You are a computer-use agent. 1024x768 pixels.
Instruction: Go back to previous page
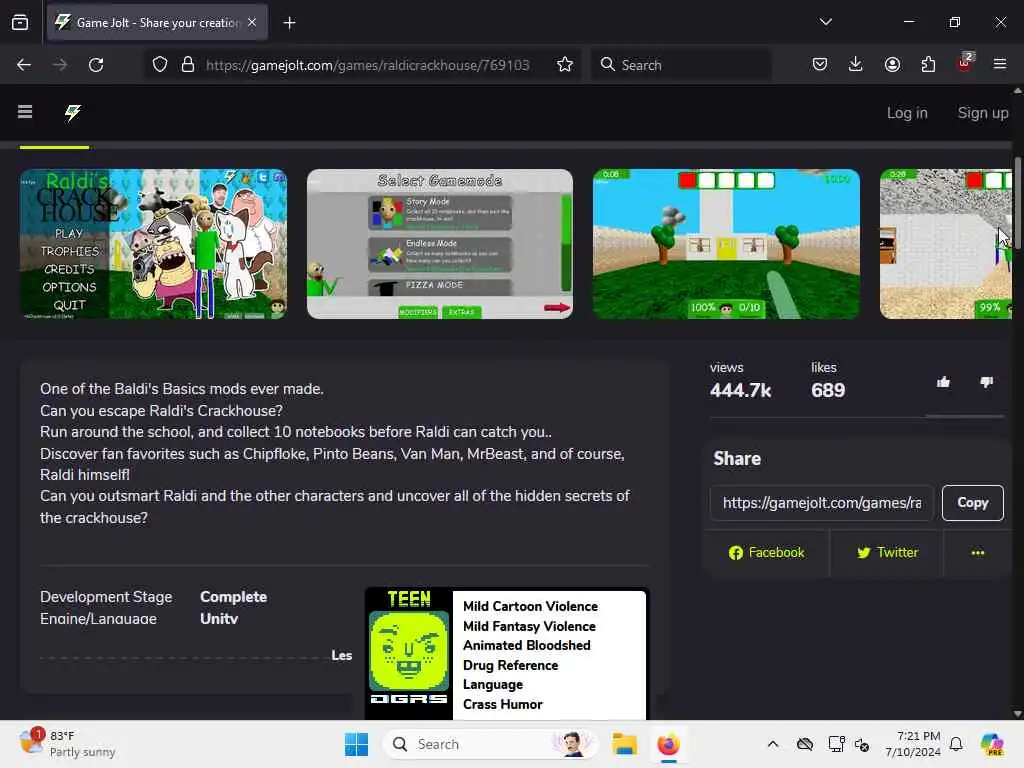click(x=24, y=65)
